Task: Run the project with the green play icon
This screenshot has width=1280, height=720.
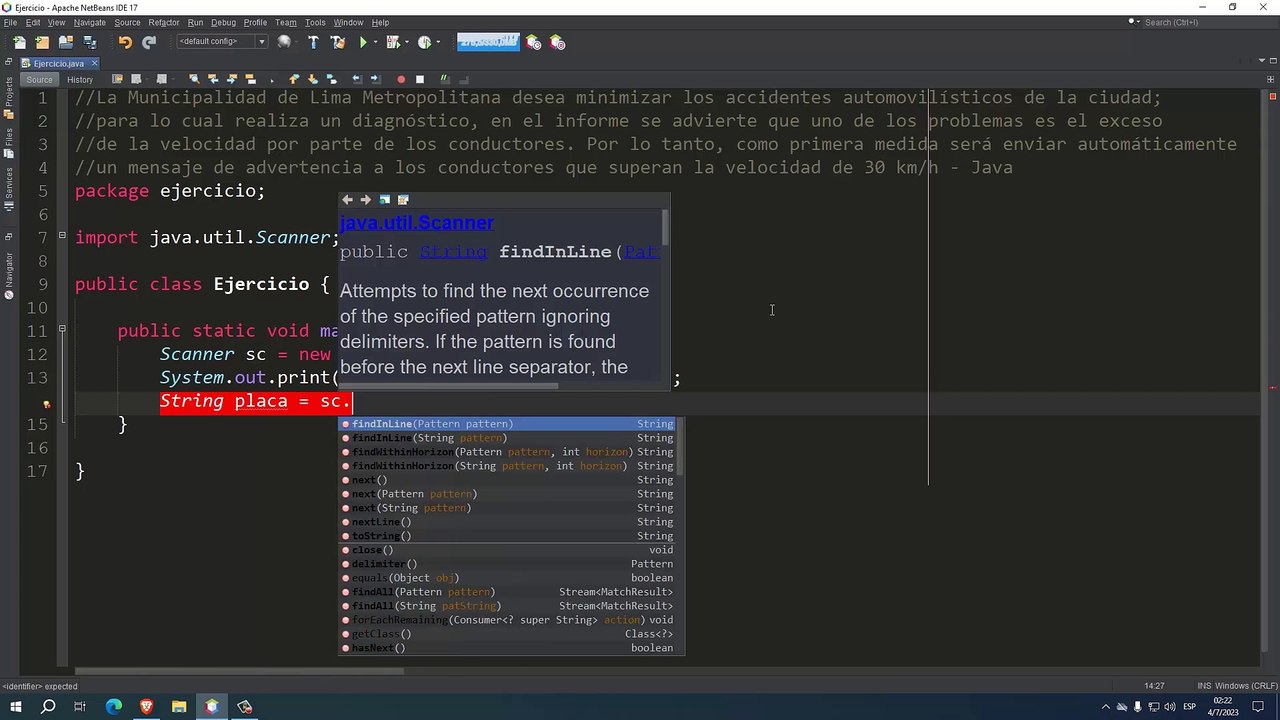Action: [363, 42]
